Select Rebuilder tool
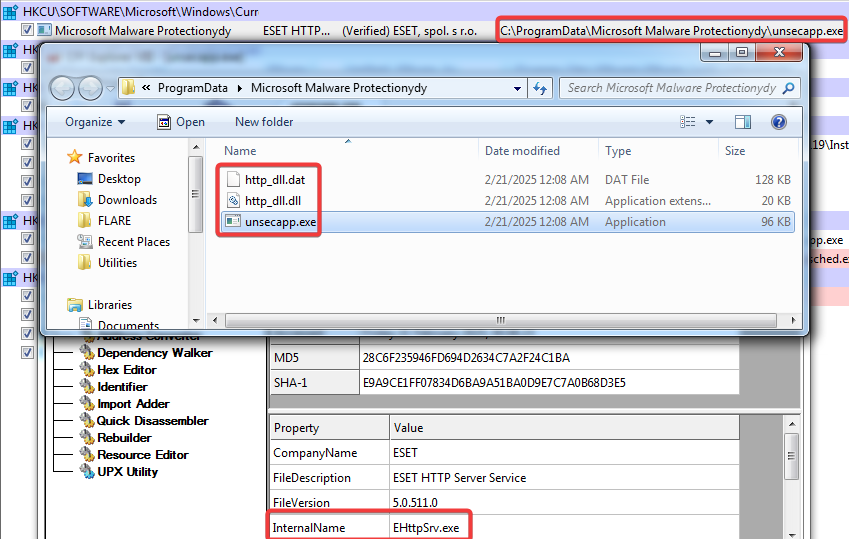The image size is (849, 539). point(124,438)
